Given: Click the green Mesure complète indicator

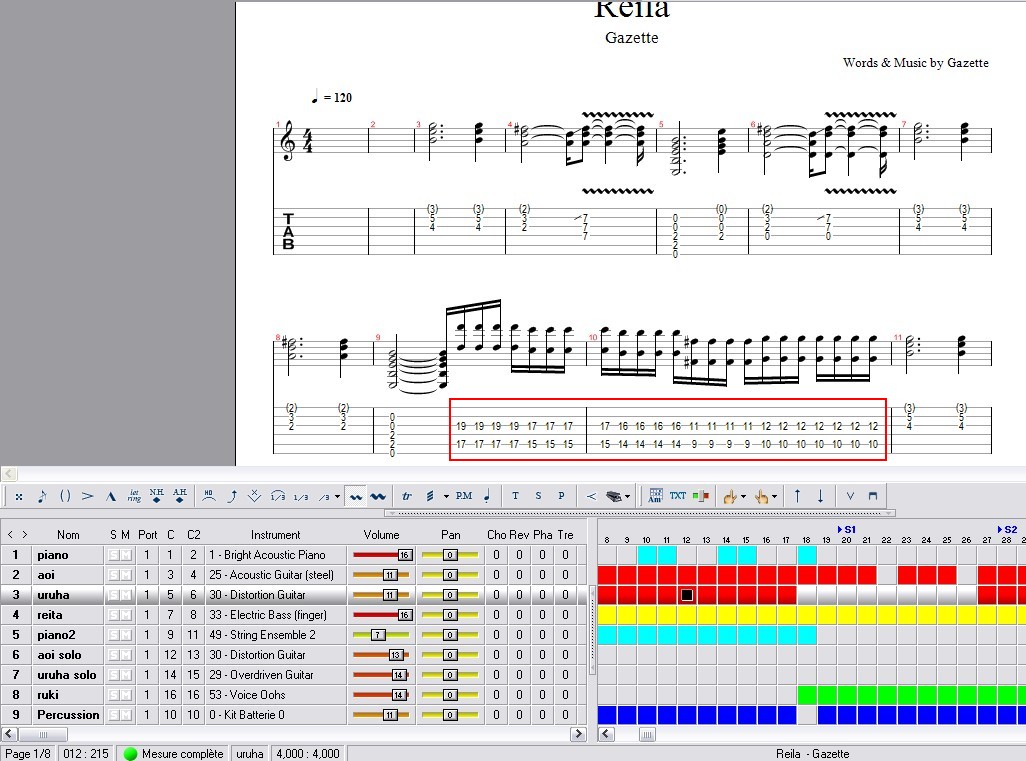Looking at the screenshot, I should click(130, 754).
